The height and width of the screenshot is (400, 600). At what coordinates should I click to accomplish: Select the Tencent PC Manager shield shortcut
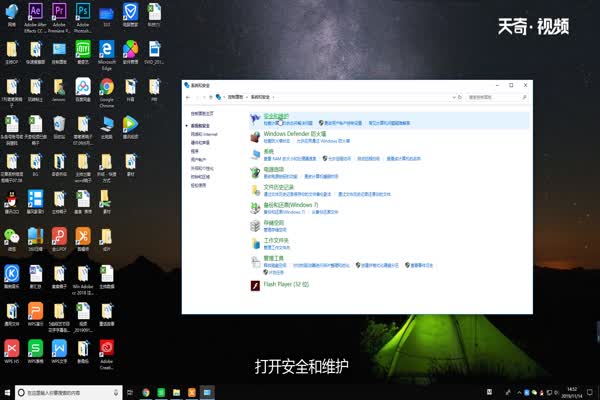click(130, 15)
